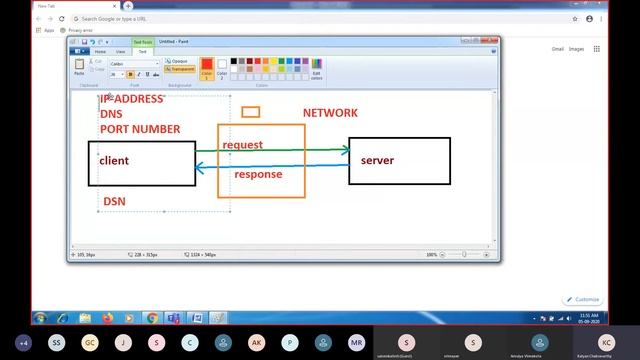Screen dimensions: 640x360
Task: Open the Google apps grid icon
Action: coord(597,49)
